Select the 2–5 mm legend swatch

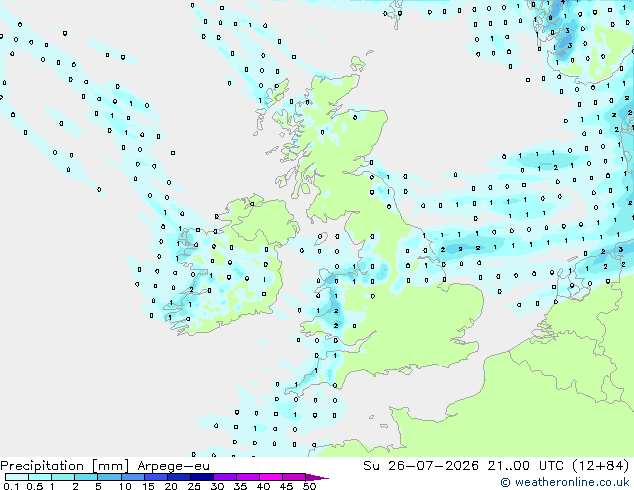pos(86,477)
